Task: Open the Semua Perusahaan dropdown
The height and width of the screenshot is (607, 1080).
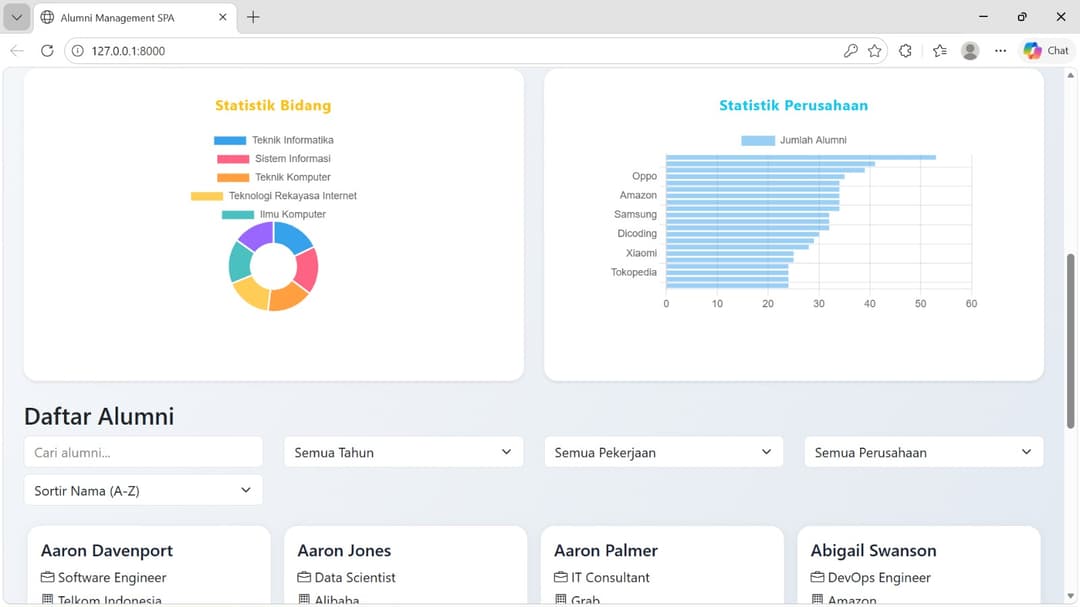Action: point(924,453)
